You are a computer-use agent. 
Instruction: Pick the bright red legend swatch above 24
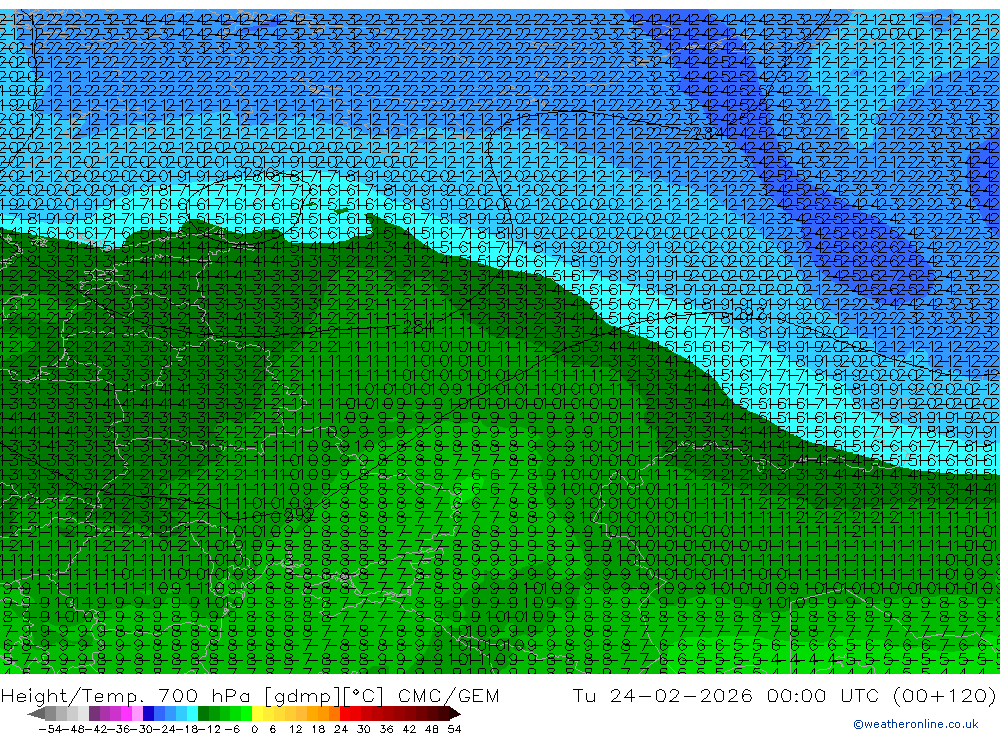pos(344,714)
